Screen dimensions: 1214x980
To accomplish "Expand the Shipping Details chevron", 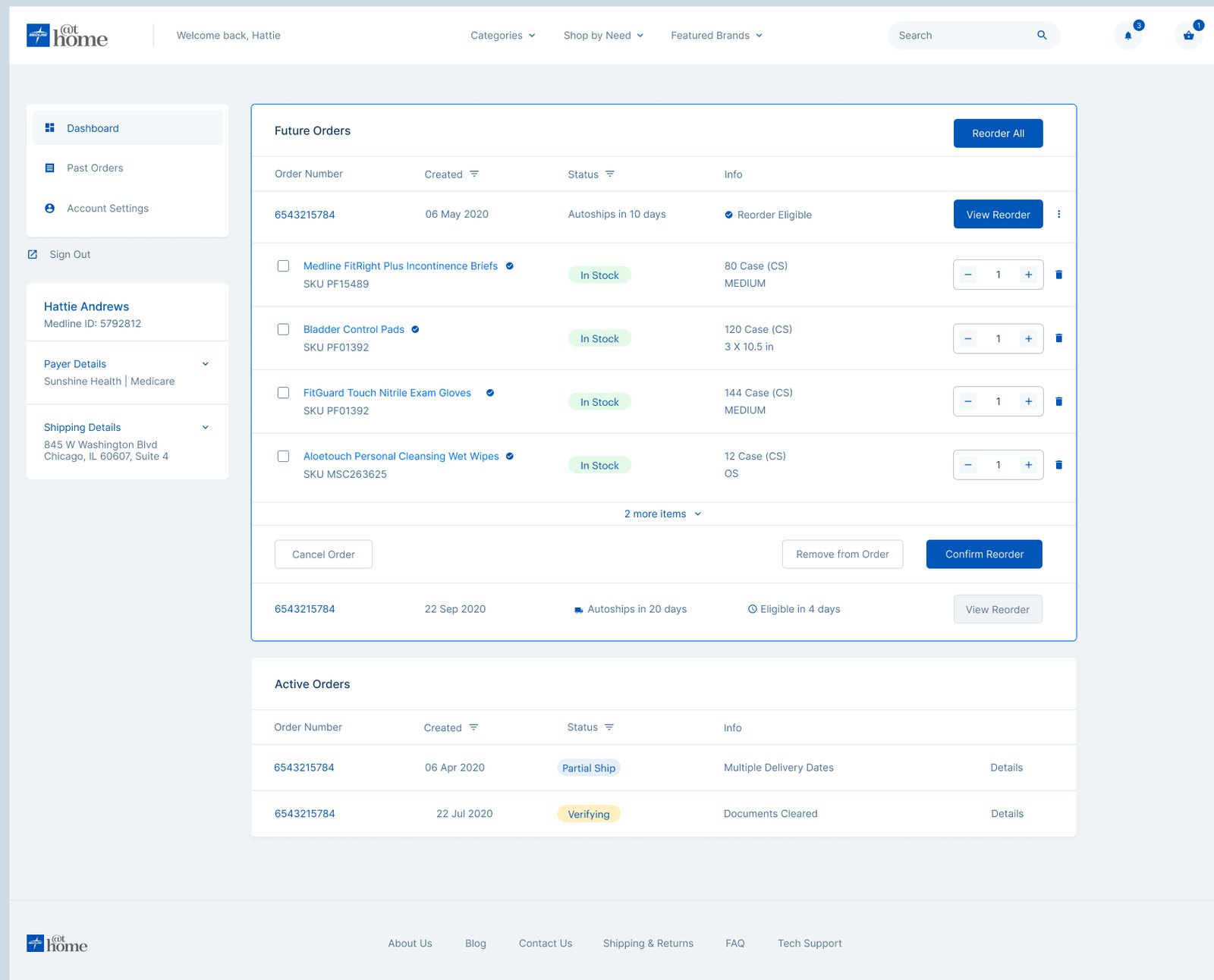I will [205, 427].
